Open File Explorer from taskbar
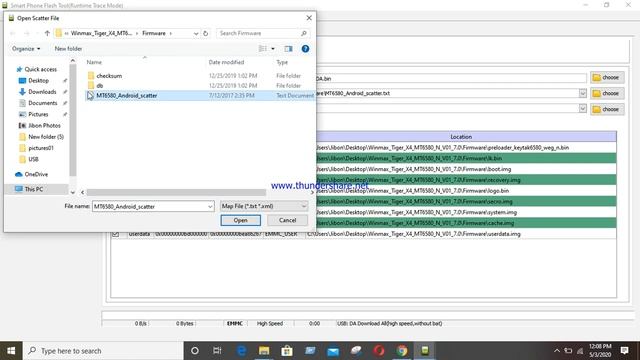This screenshot has height=360, width=640. pos(264,351)
